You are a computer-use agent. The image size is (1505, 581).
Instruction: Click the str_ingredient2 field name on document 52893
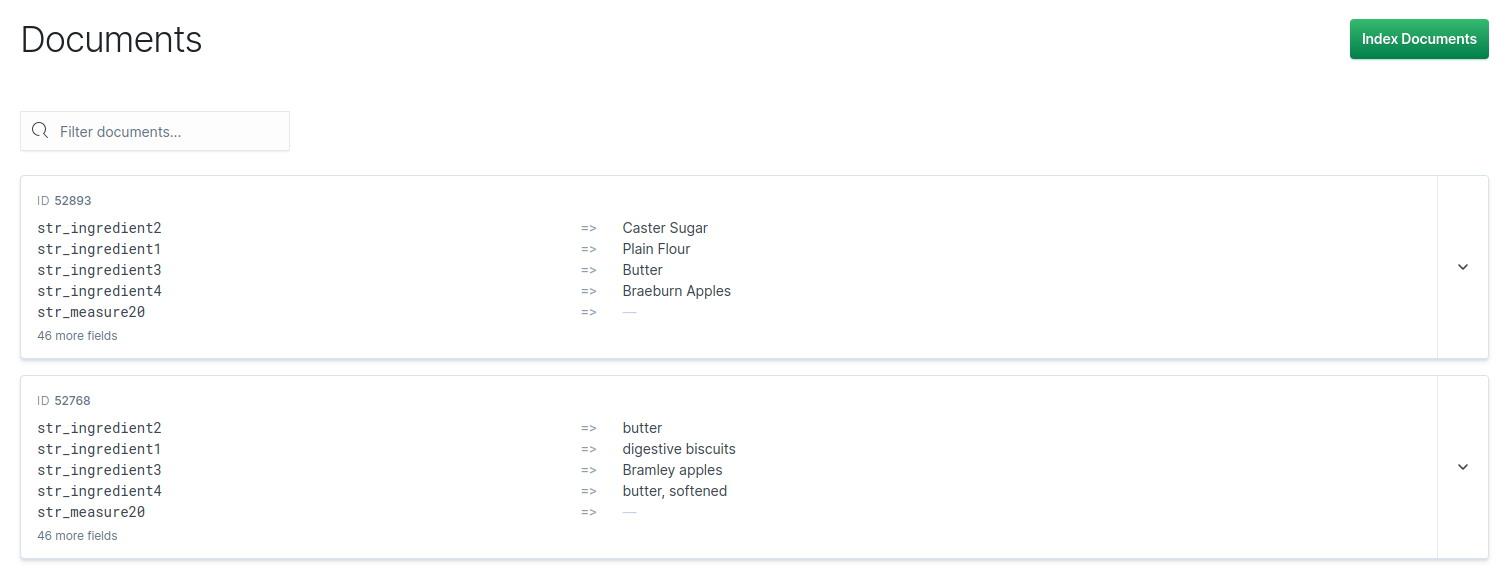(99, 227)
